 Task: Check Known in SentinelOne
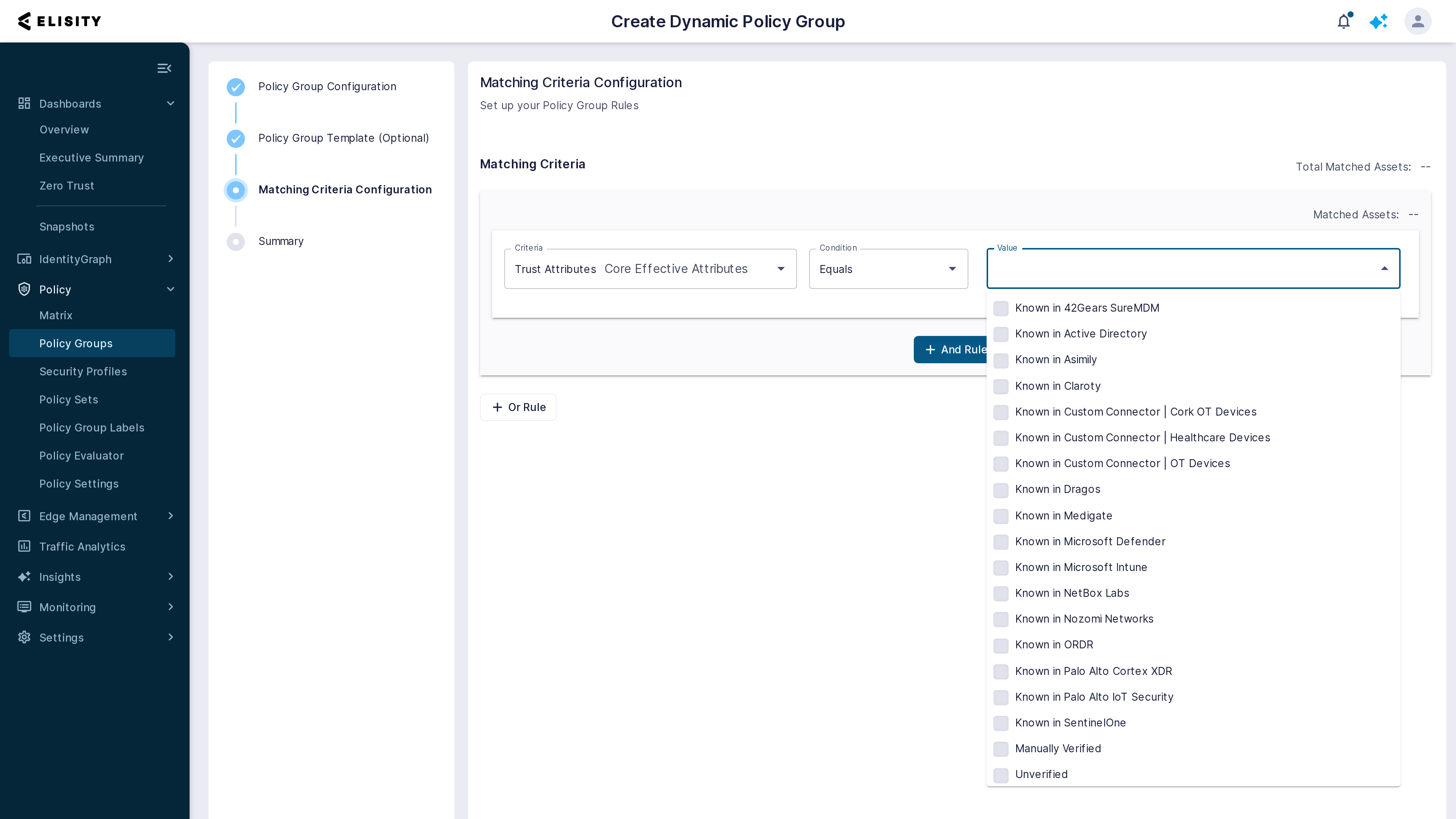1001,723
